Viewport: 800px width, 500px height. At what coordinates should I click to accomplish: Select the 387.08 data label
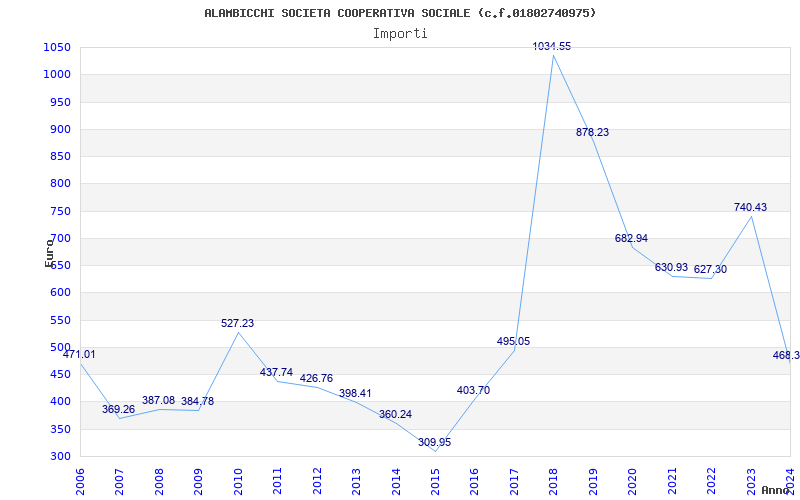(x=158, y=401)
